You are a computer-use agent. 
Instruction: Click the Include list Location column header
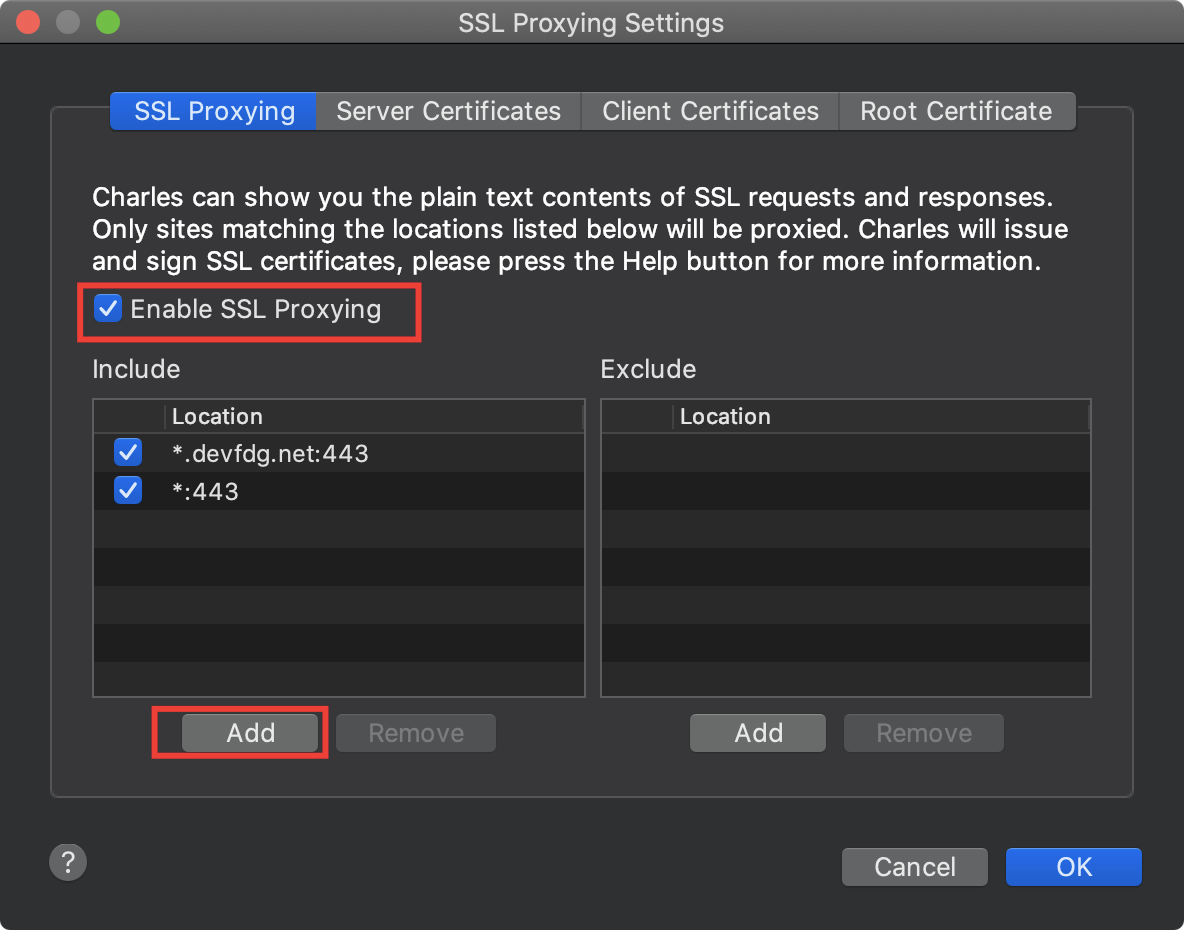coord(374,417)
